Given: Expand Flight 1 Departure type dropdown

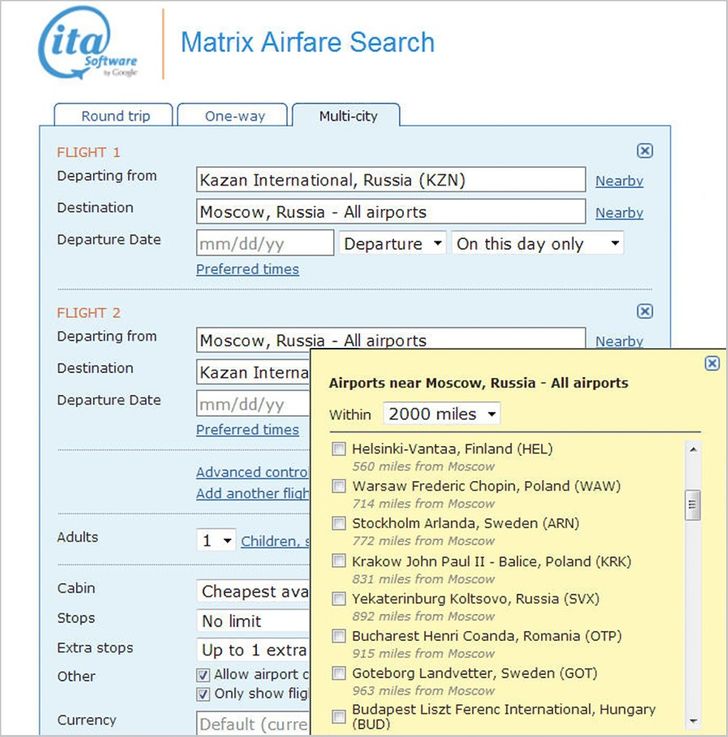Looking at the screenshot, I should coord(393,243).
